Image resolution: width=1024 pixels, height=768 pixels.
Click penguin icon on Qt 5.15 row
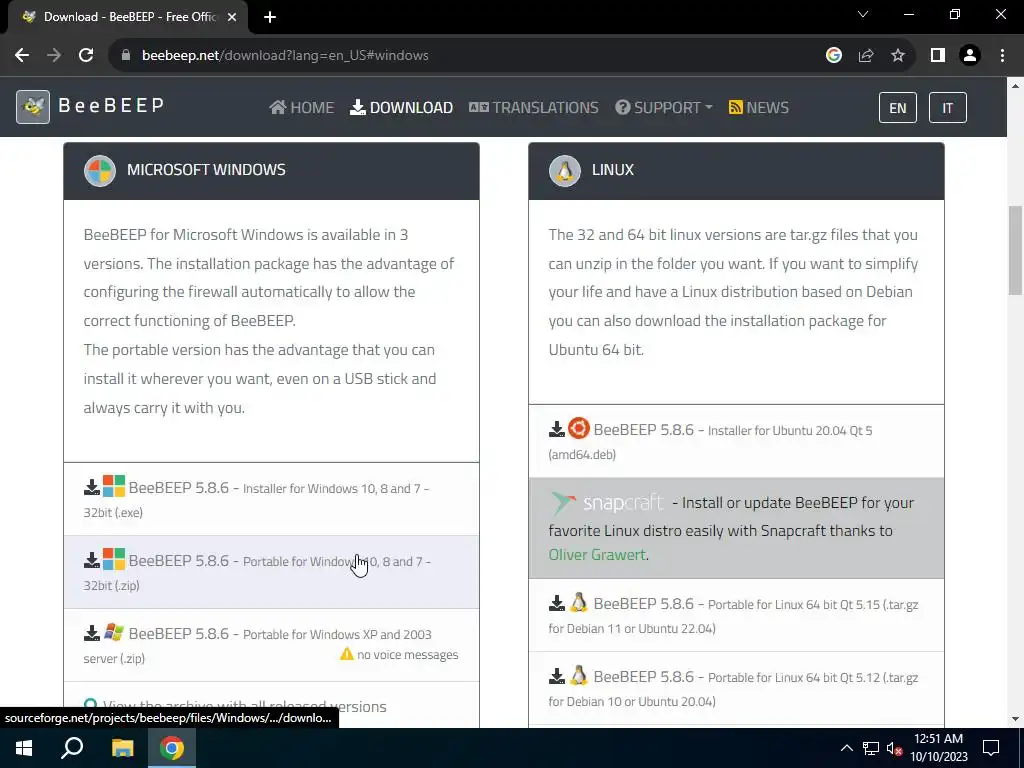(x=579, y=602)
